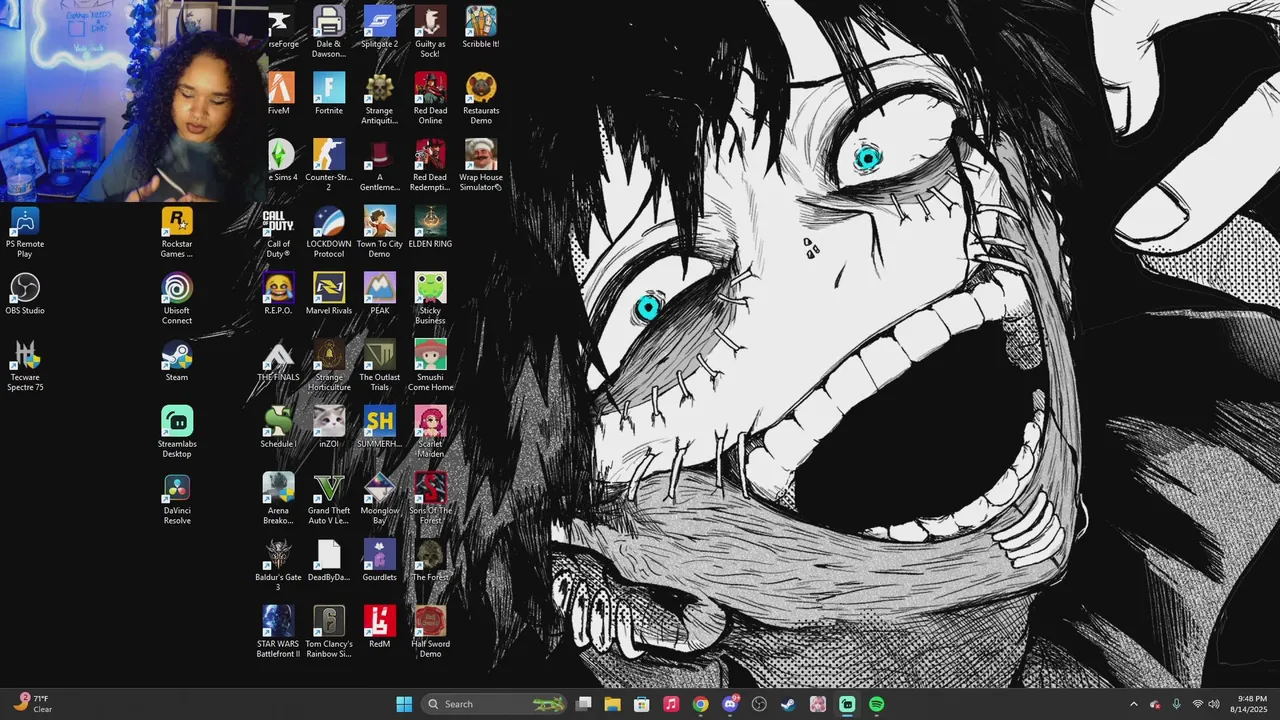Viewport: 1280px width, 720px height.
Task: Open Microsoft Store from the taskbar
Action: click(642, 704)
